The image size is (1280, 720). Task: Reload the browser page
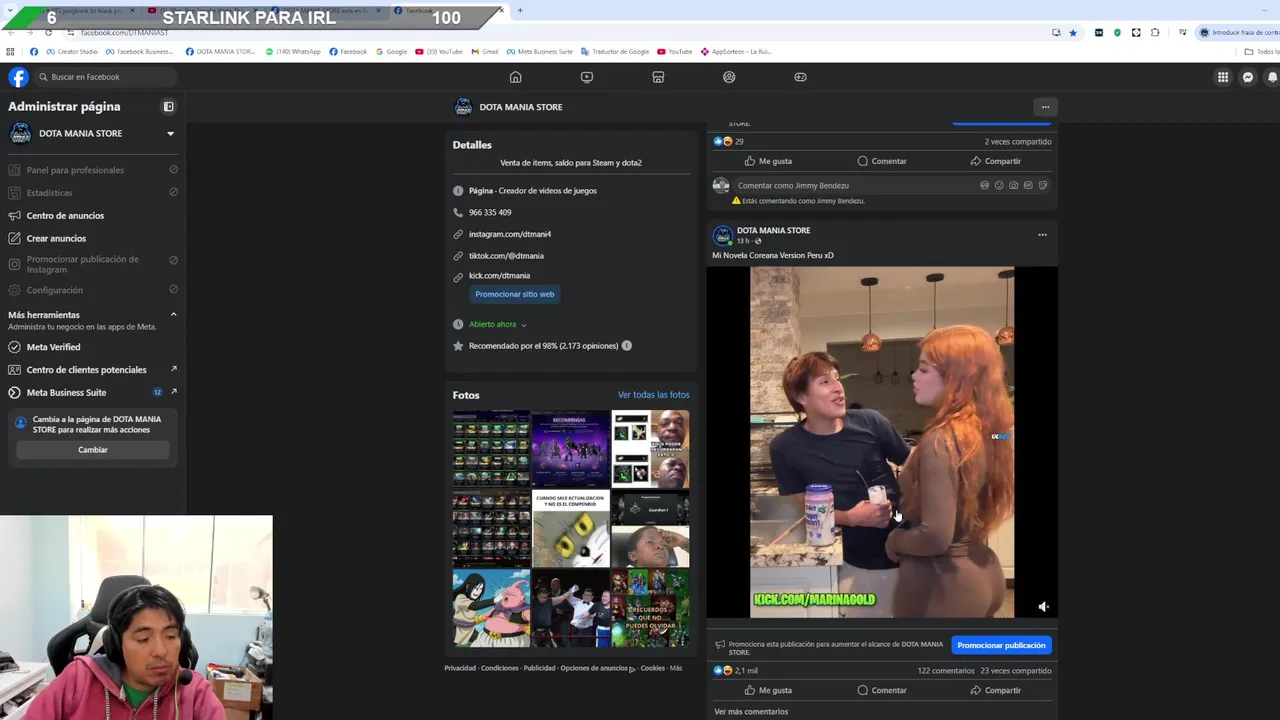point(48,32)
